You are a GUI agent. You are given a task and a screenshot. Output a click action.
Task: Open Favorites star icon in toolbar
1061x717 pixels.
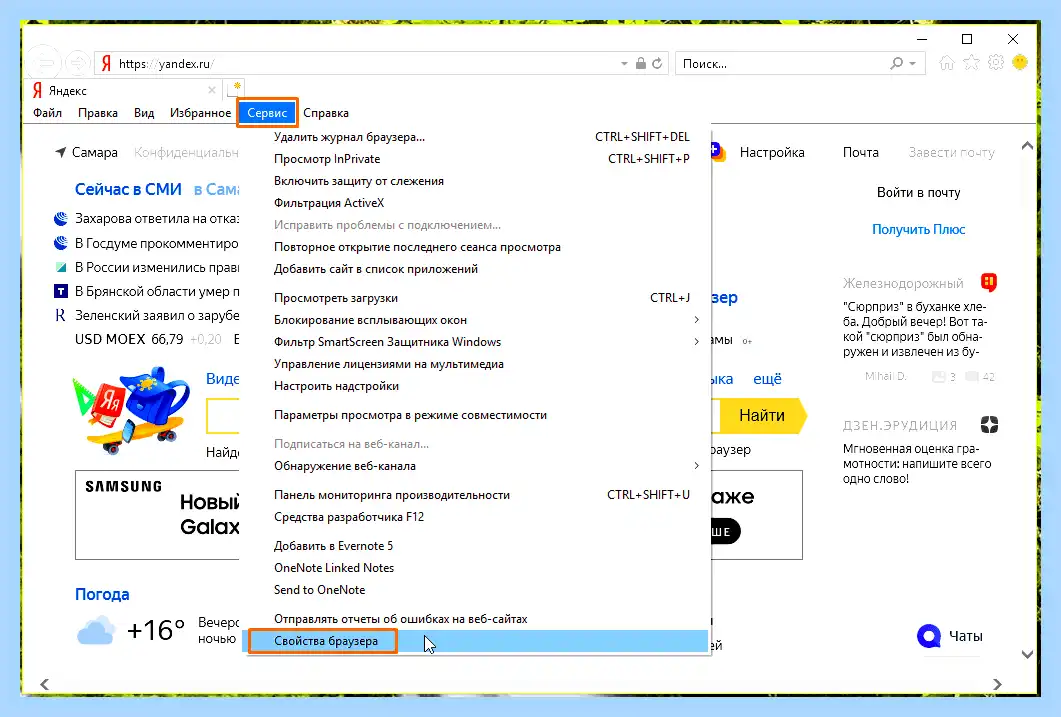tap(971, 63)
